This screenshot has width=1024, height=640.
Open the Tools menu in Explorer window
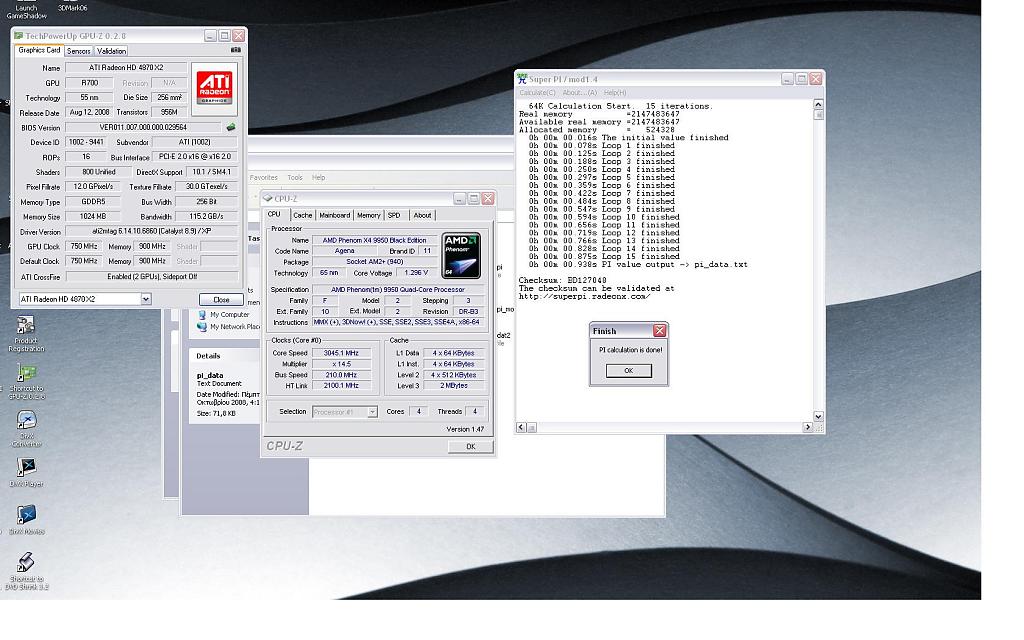295,178
